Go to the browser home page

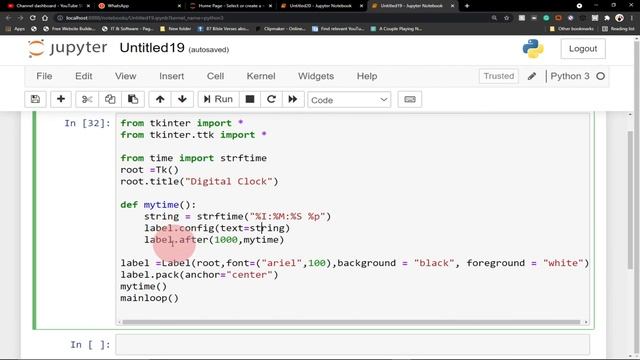(45, 18)
